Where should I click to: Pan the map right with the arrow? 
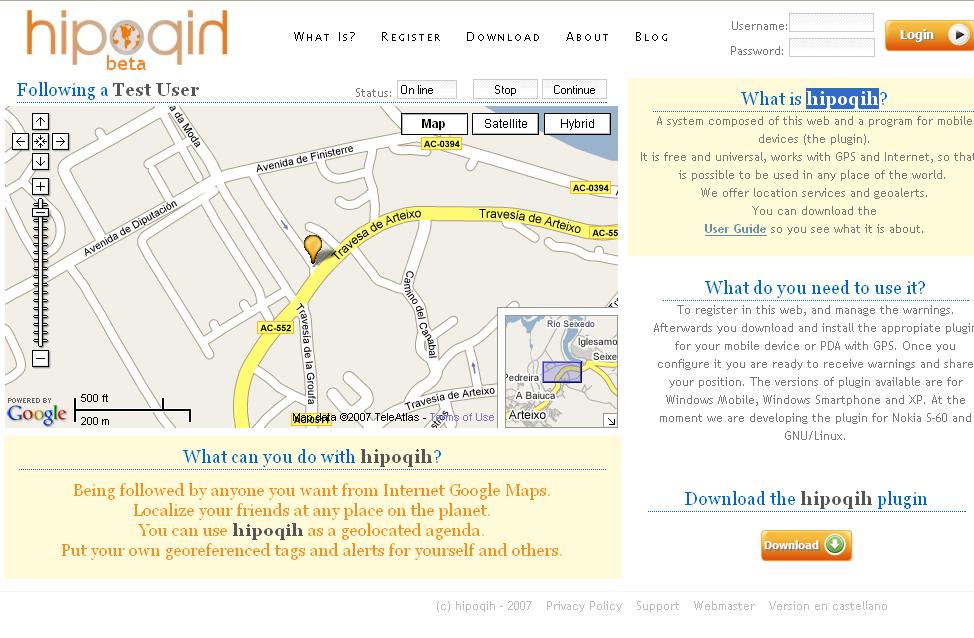click(60, 142)
